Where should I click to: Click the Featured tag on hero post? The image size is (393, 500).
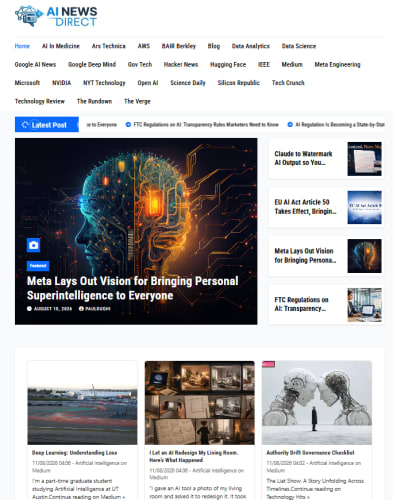pyautogui.click(x=38, y=266)
